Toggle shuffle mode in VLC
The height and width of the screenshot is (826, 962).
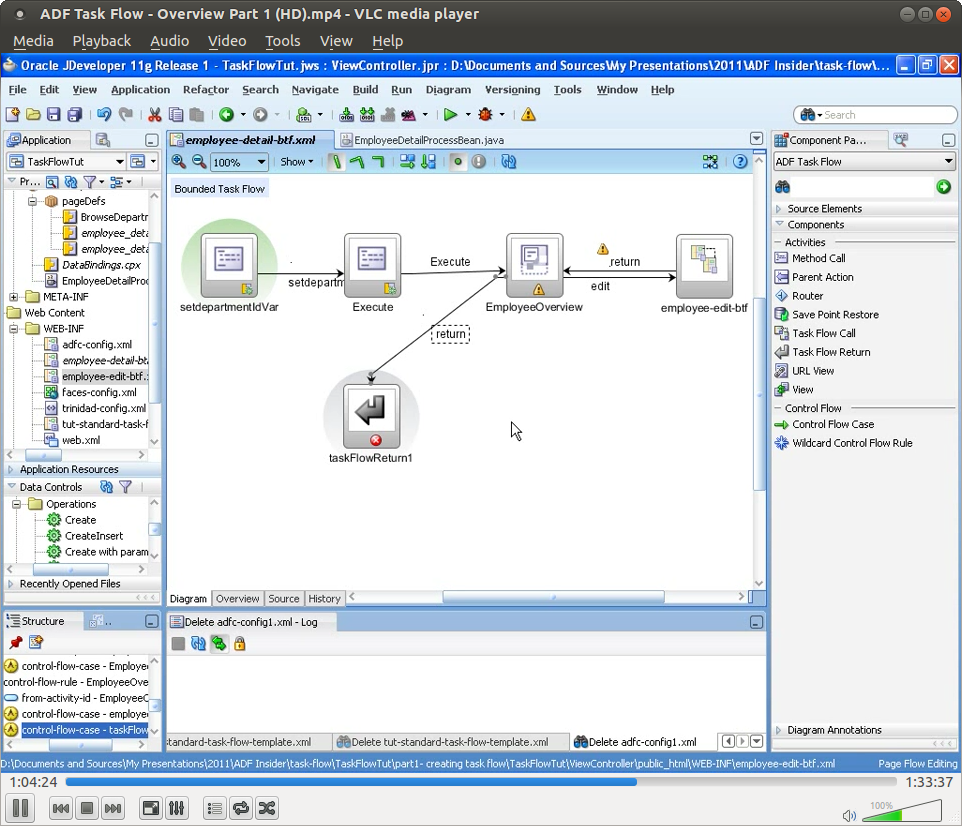coord(267,808)
